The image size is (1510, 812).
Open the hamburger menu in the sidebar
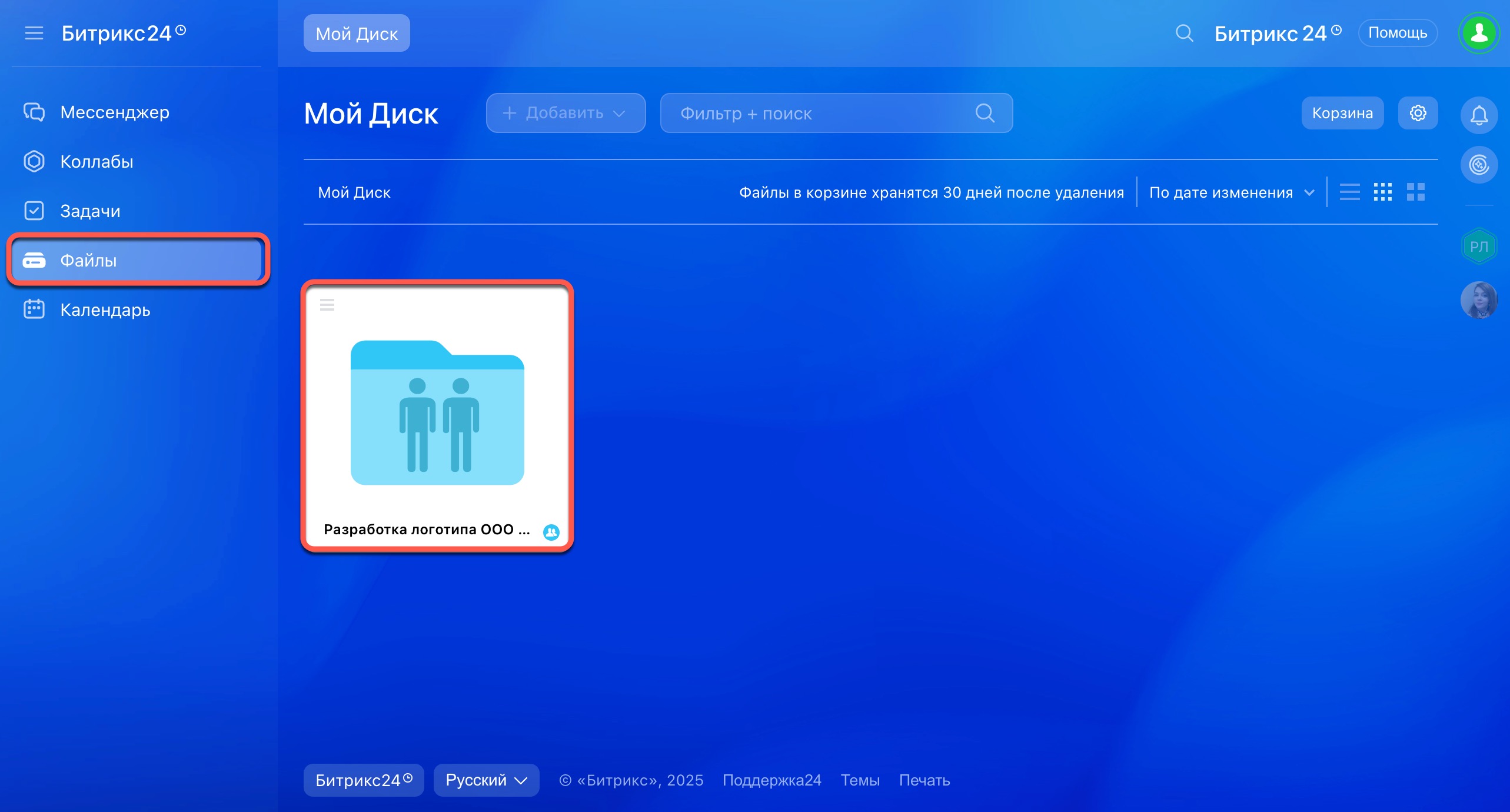point(34,33)
